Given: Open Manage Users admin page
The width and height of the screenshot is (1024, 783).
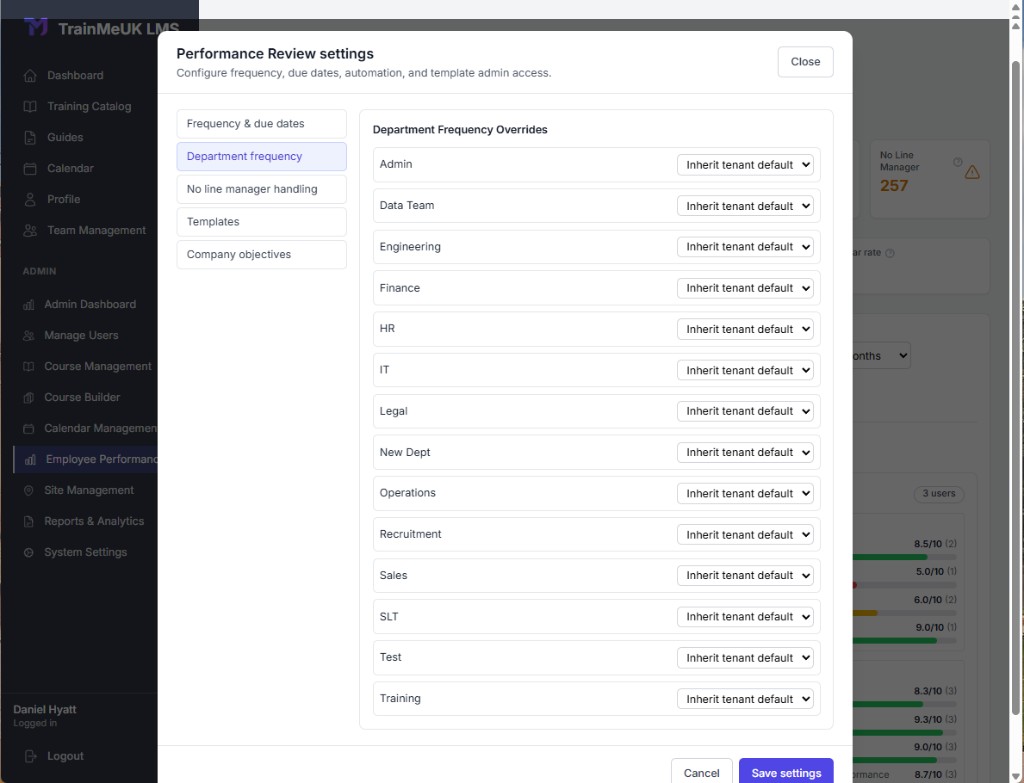Looking at the screenshot, I should click(x=81, y=336).
